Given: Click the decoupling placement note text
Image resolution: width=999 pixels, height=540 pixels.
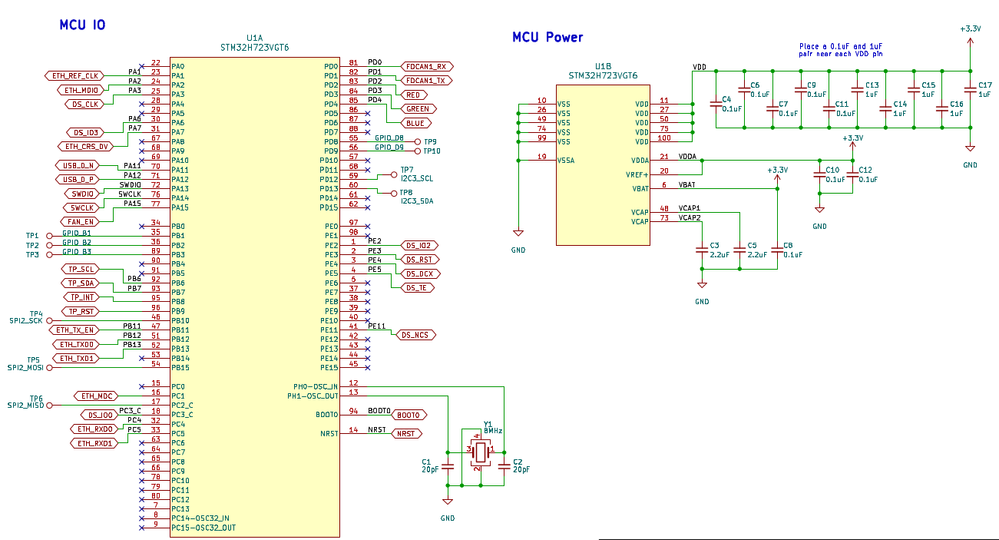Looking at the screenshot, I should pos(840,50).
